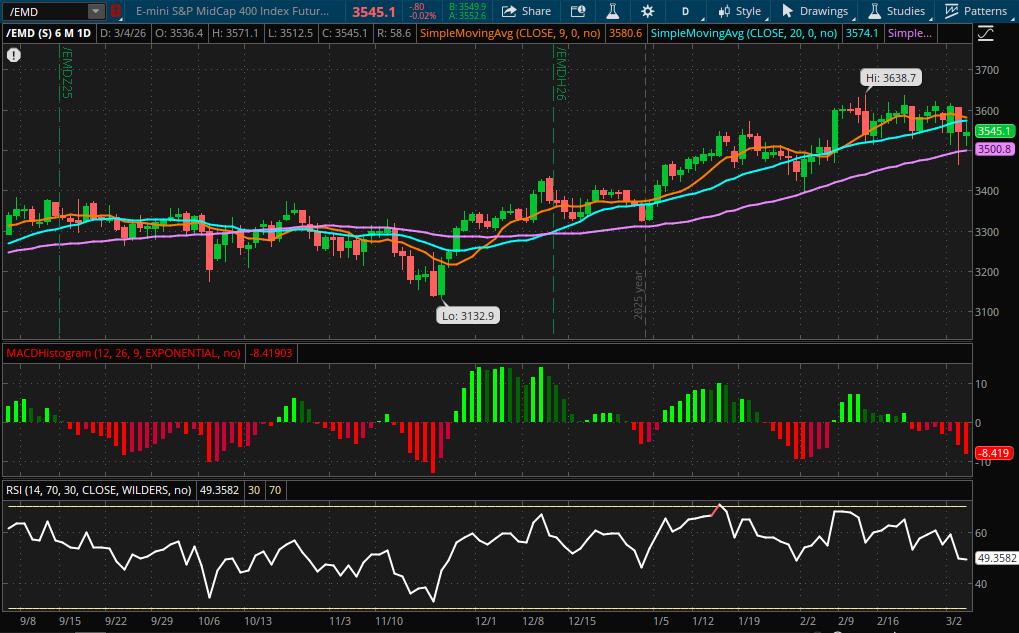
Task: Open the D timeframe dropdown
Action: (x=685, y=12)
